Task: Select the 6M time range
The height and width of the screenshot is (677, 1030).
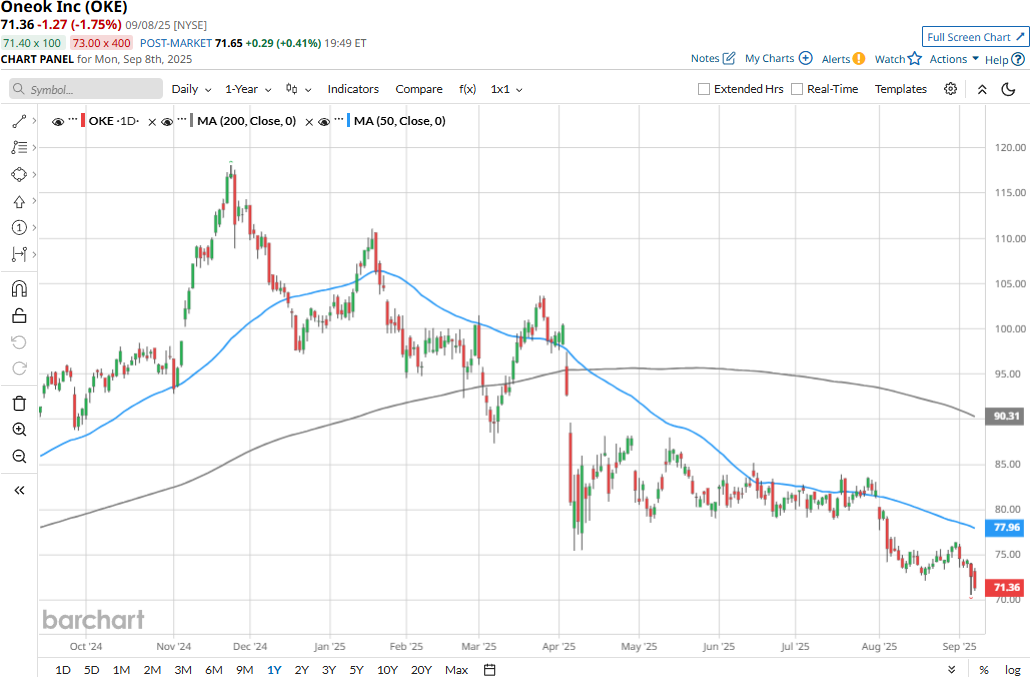Action: [213, 670]
